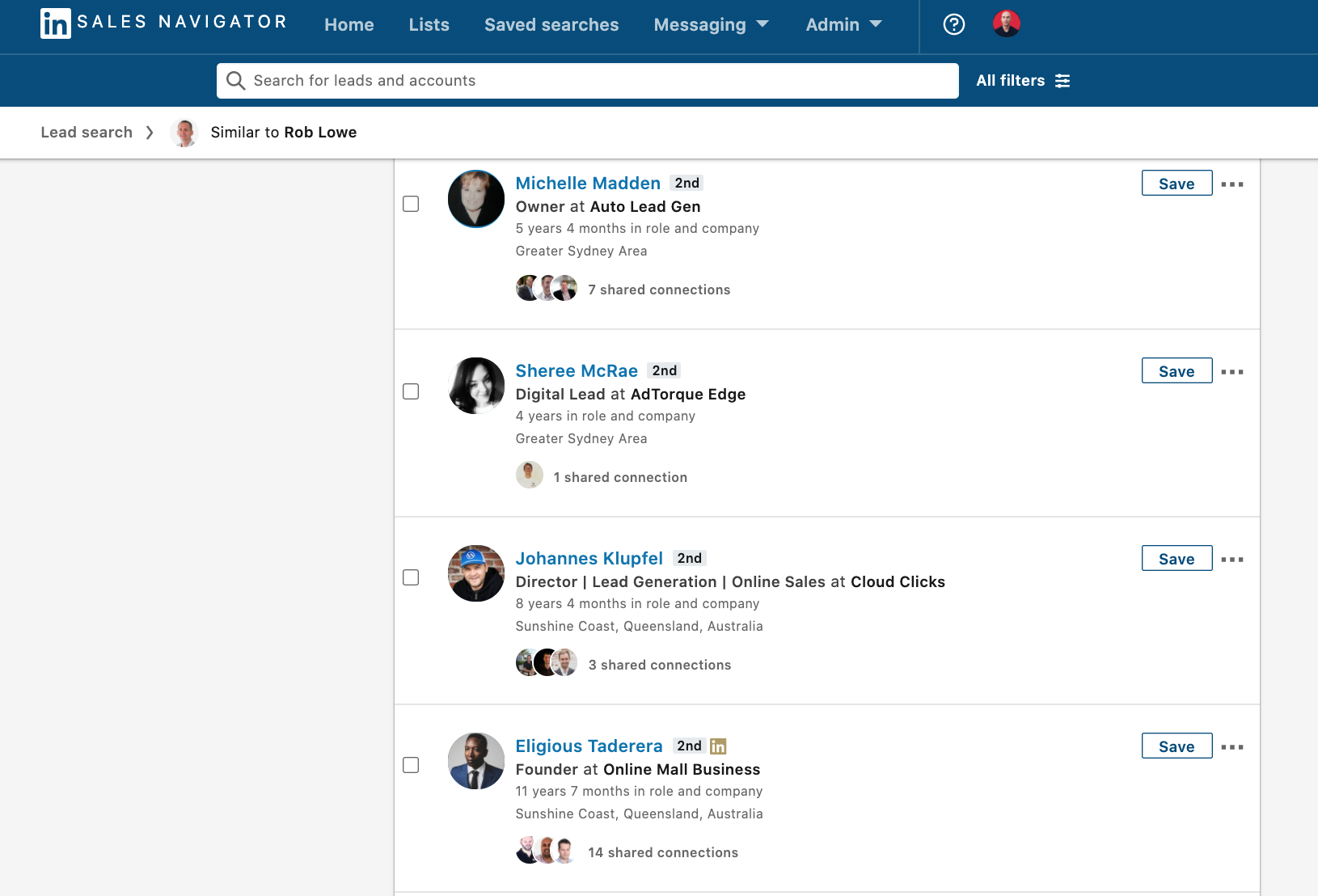Open the user profile avatar menu
This screenshot has width=1318, height=896.
pos(1007,23)
